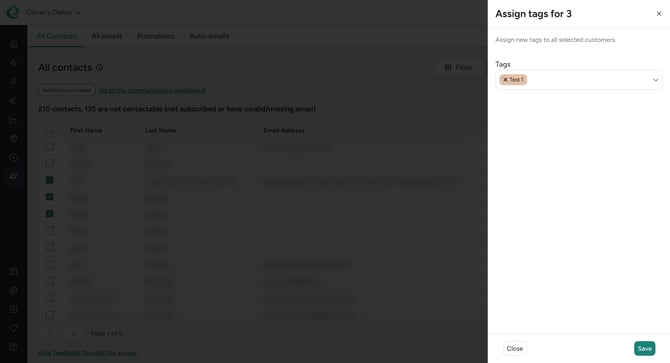Click the Close button in the panel footer
Image resolution: width=670 pixels, height=363 pixels.
[x=514, y=348]
